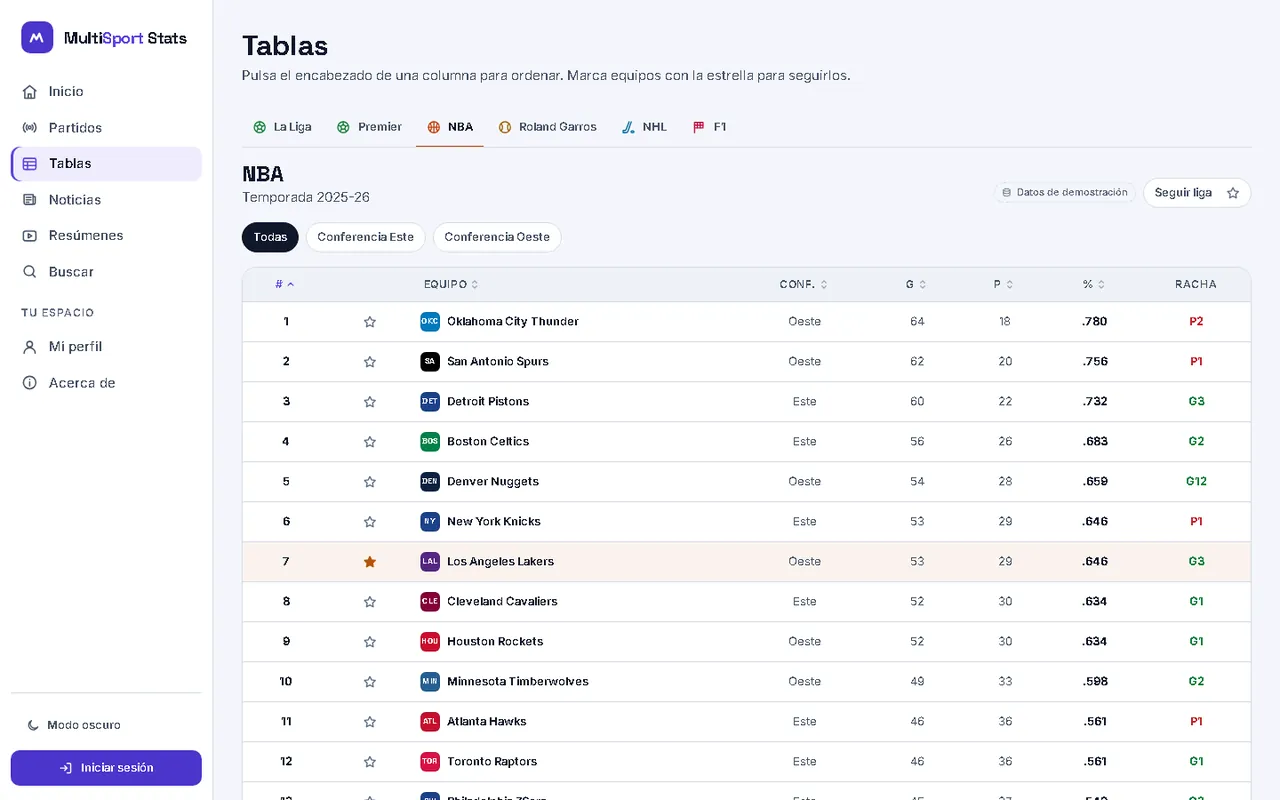Viewport: 1280px width, 800px height.
Task: Click the MIN Timberwolves team badge
Action: tap(430, 682)
